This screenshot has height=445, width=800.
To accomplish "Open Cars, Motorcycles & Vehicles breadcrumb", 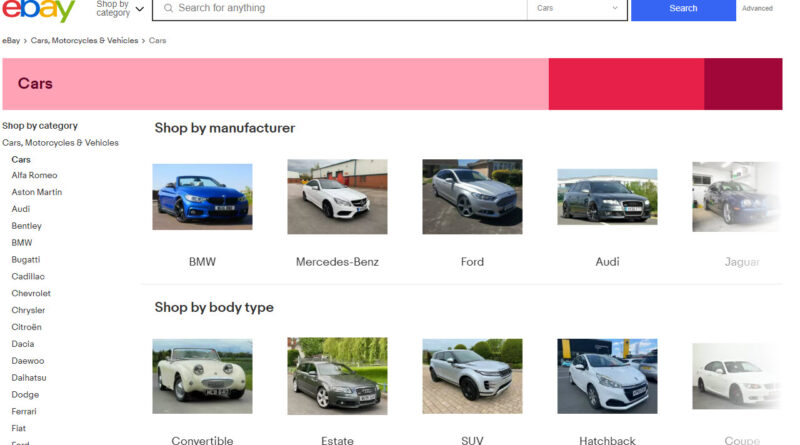I will click(x=84, y=40).
